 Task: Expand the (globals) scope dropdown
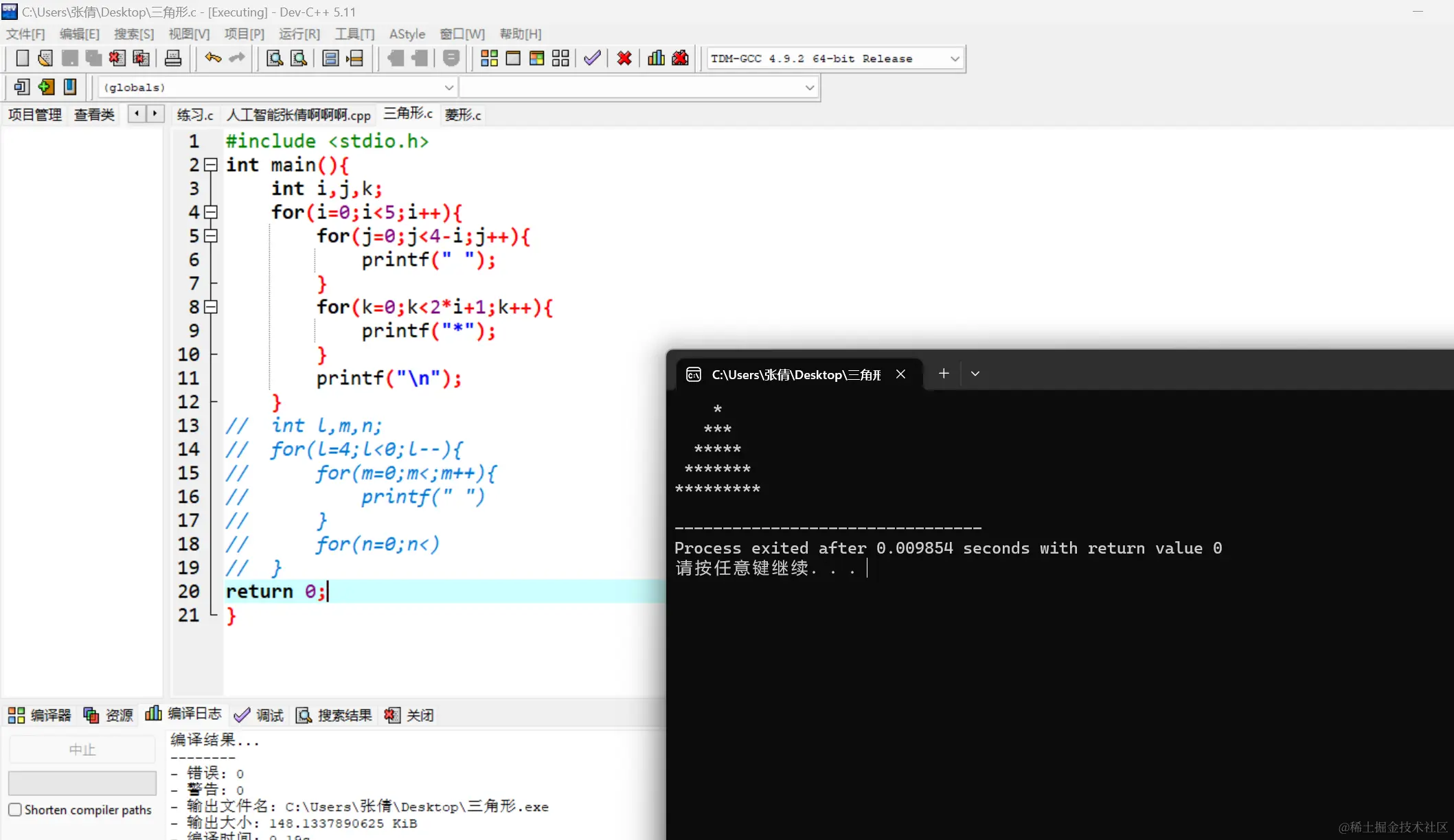coord(448,88)
